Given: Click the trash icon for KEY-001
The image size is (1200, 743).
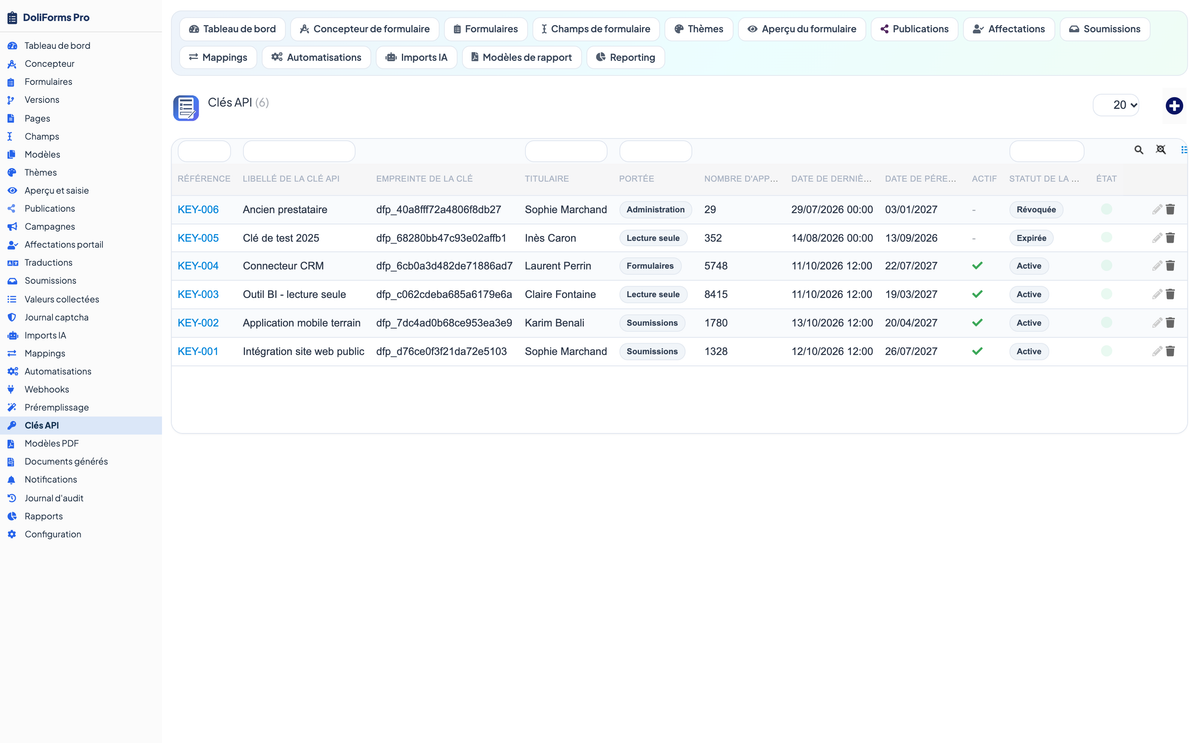Looking at the screenshot, I should (1171, 351).
